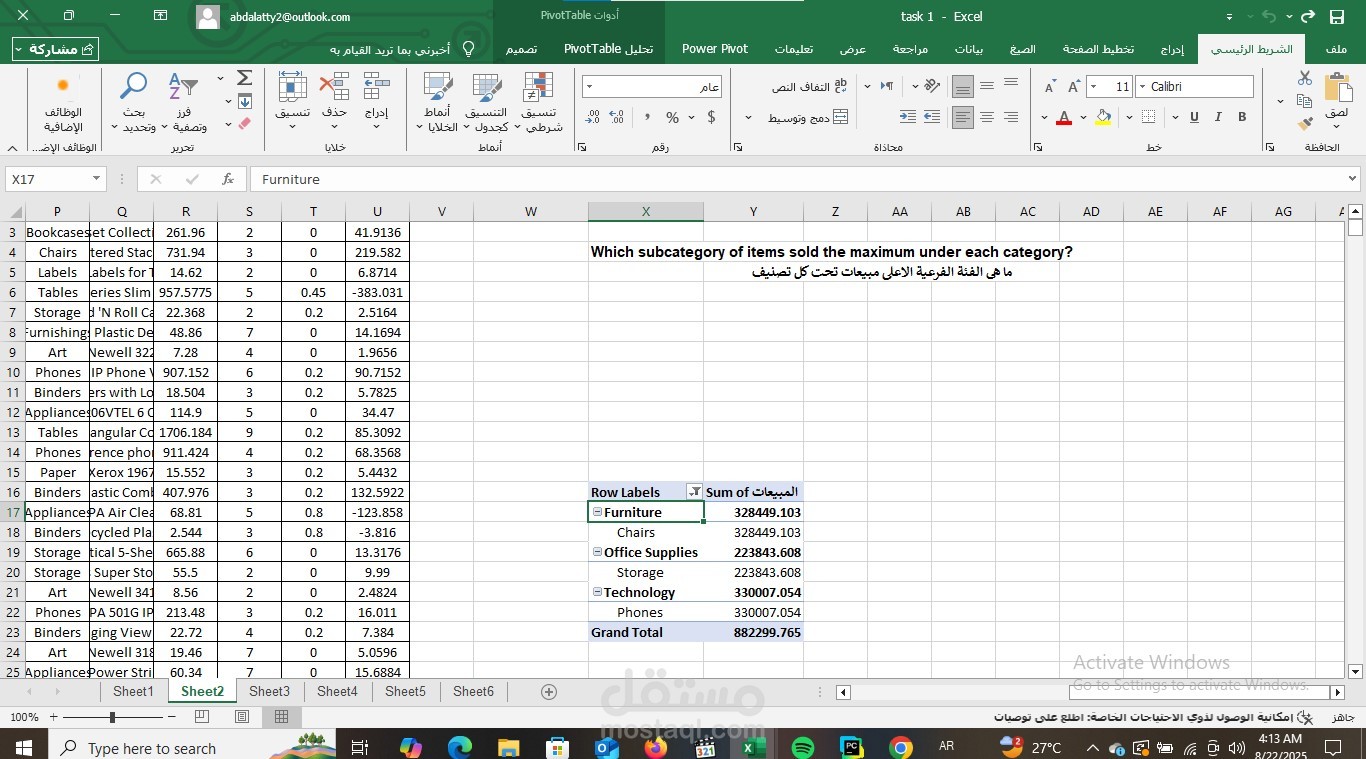The height and width of the screenshot is (759, 1366).
Task: Switch to Sheet1 tab
Action: (133, 691)
